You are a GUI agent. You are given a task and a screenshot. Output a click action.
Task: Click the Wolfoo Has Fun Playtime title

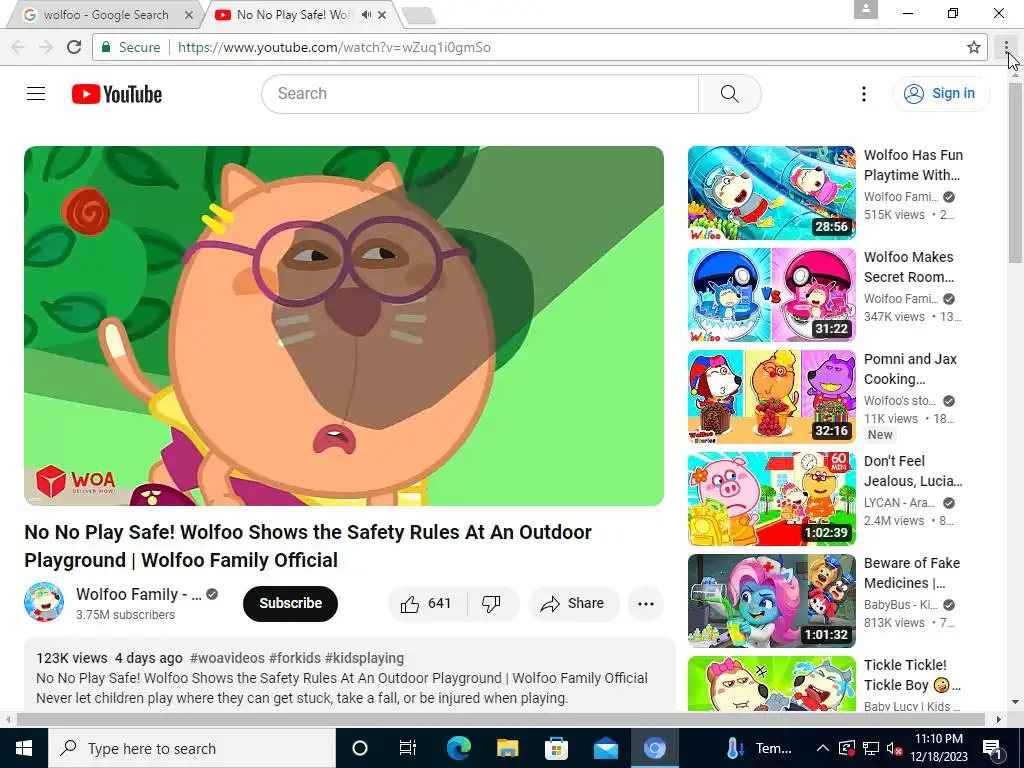[913, 165]
